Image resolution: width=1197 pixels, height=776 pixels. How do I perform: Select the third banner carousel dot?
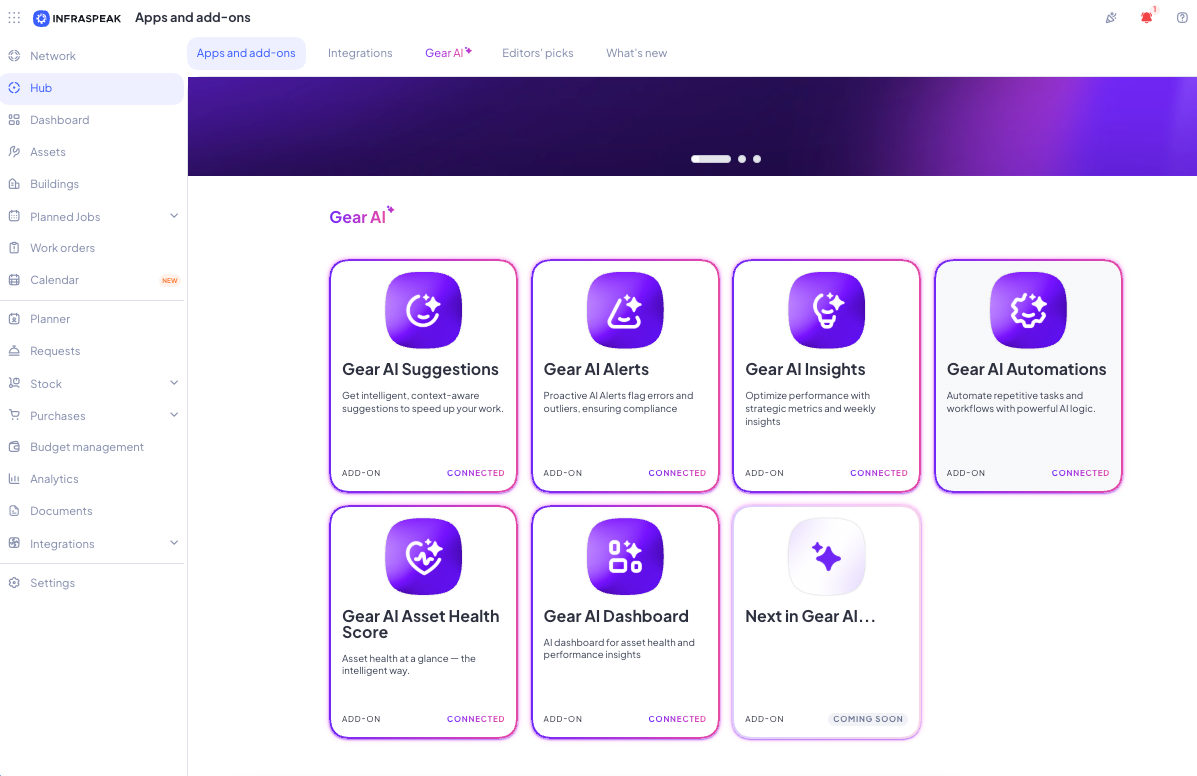click(757, 159)
